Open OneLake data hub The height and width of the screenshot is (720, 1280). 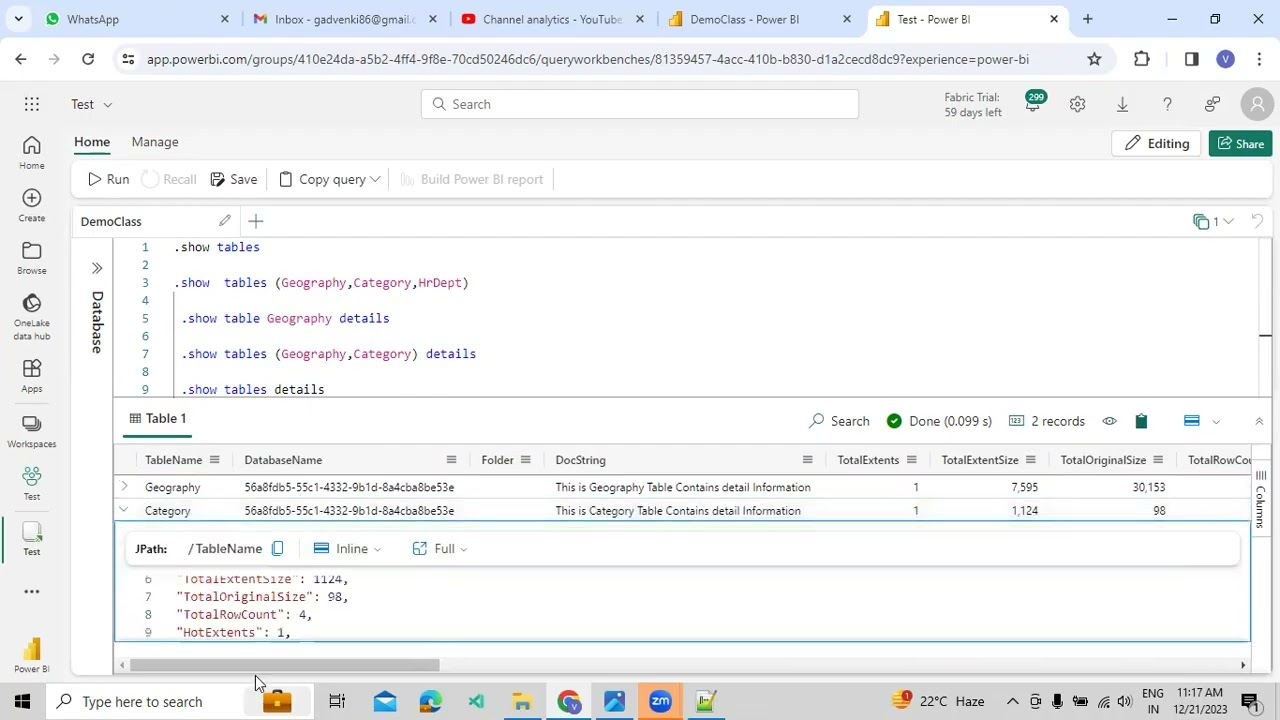pyautogui.click(x=32, y=316)
